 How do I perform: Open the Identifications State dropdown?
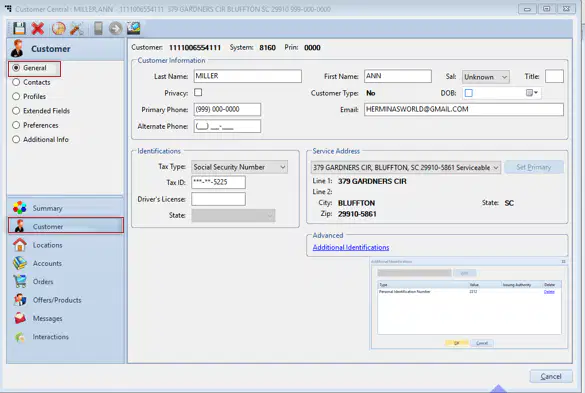click(x=233, y=215)
